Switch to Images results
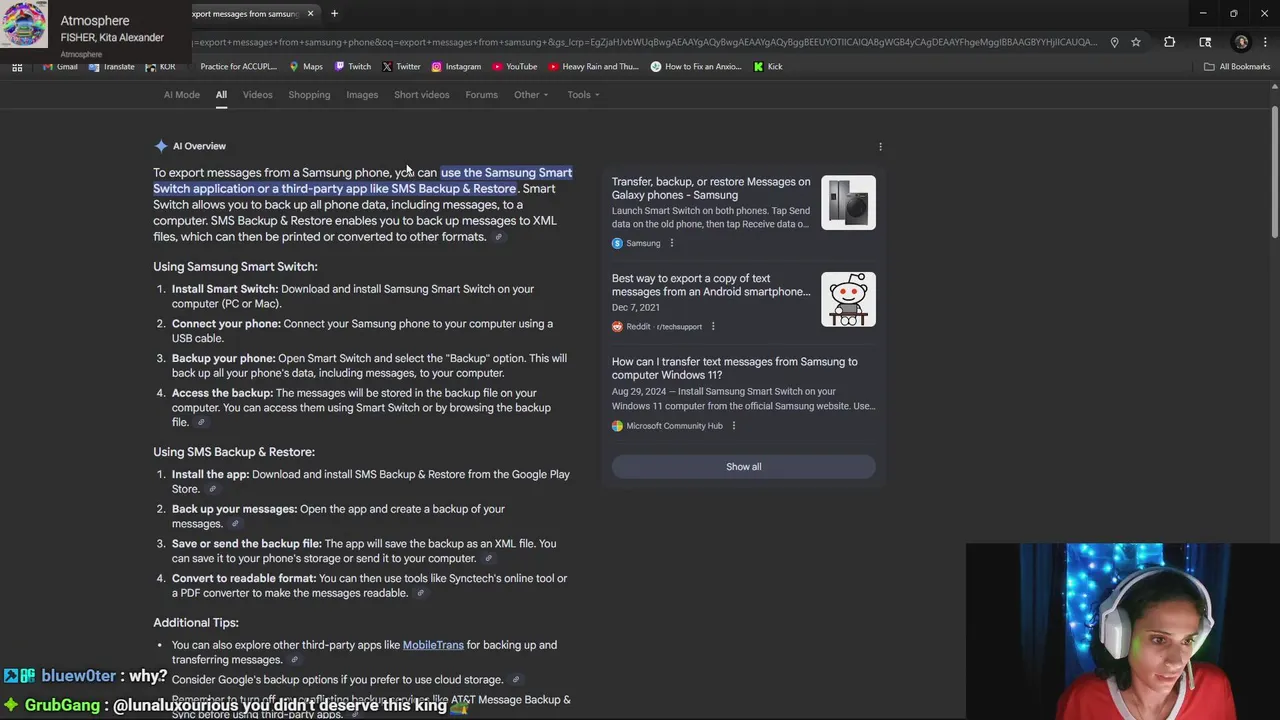 [362, 95]
